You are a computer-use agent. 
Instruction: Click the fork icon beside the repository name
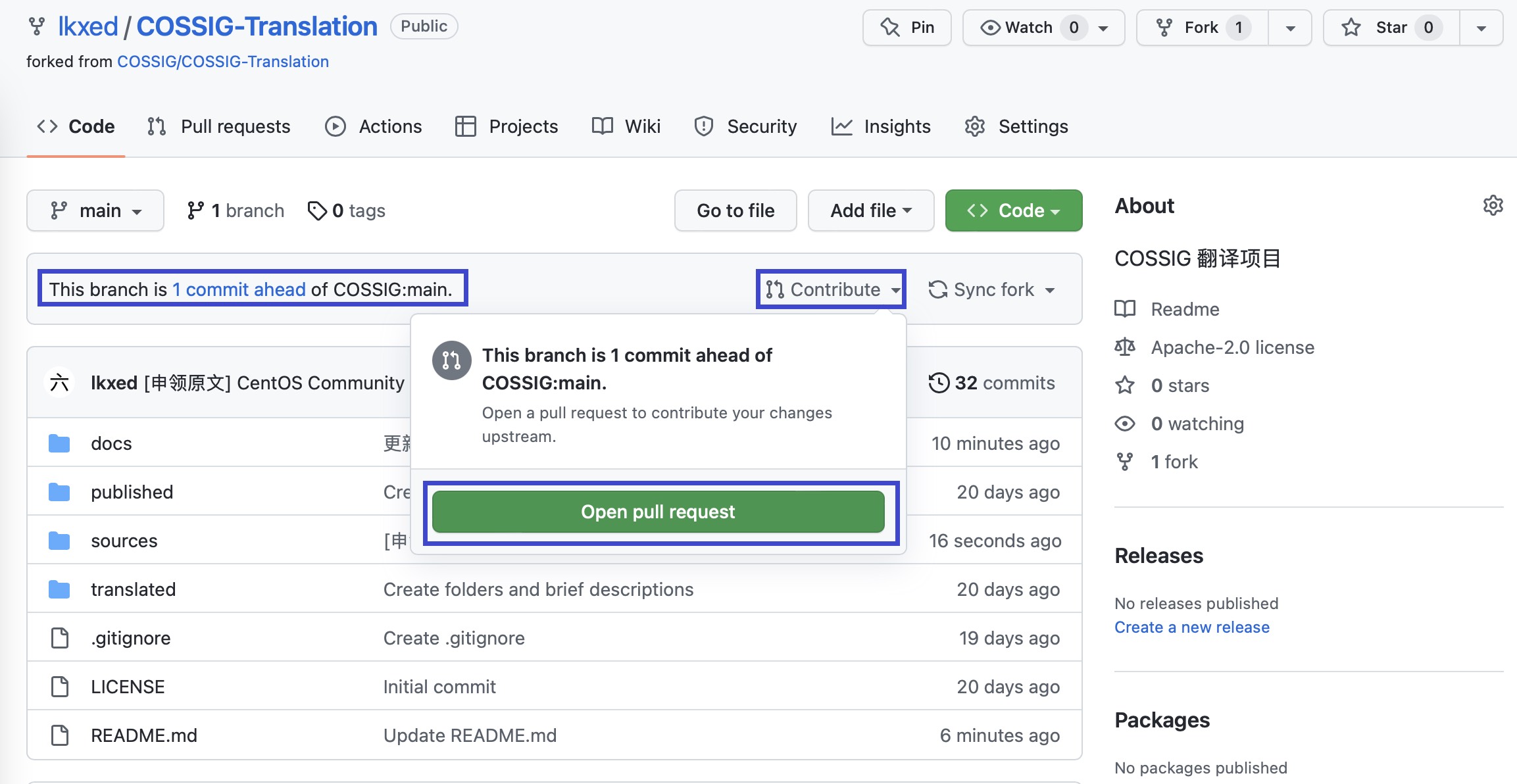[x=37, y=27]
